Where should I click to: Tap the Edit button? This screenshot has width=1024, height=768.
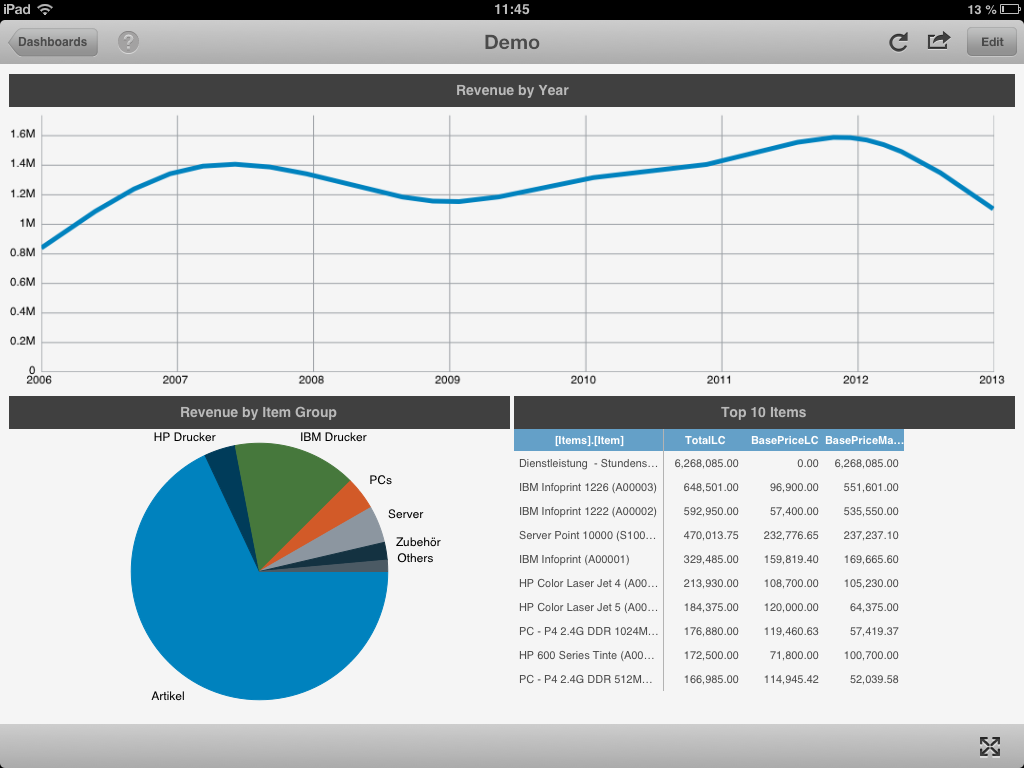pyautogui.click(x=991, y=42)
